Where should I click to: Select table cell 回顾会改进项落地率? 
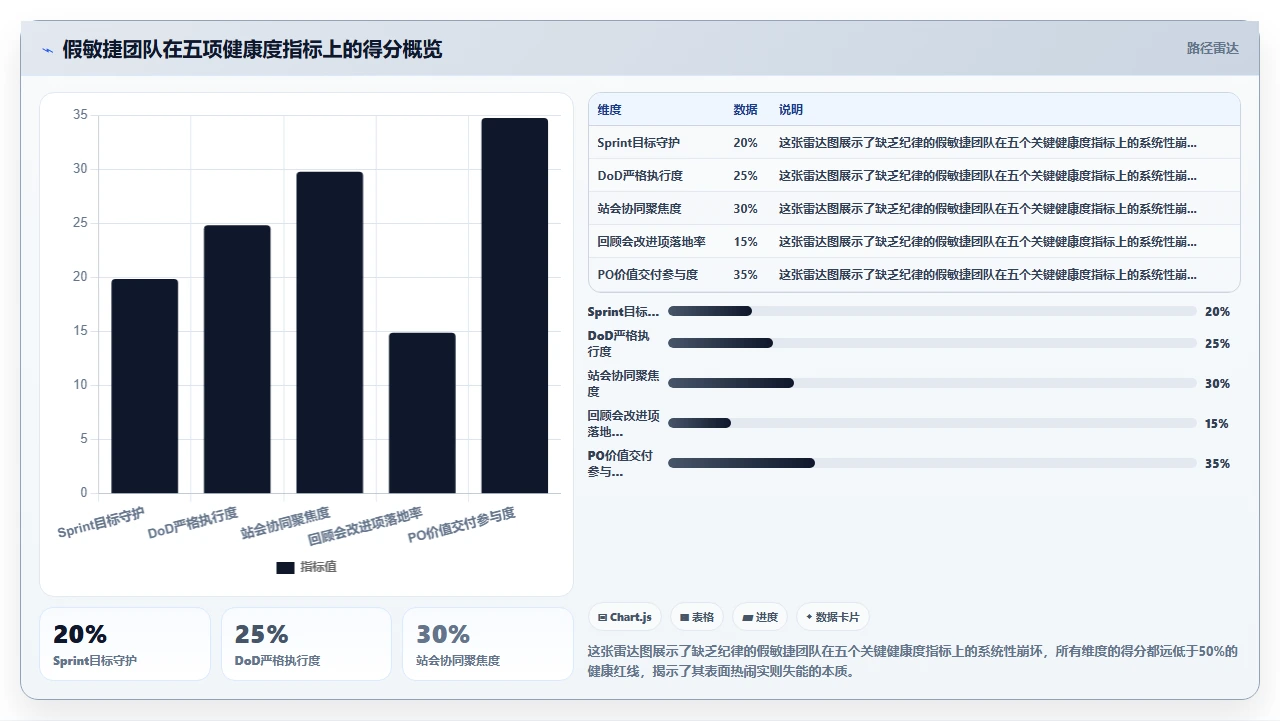click(651, 242)
